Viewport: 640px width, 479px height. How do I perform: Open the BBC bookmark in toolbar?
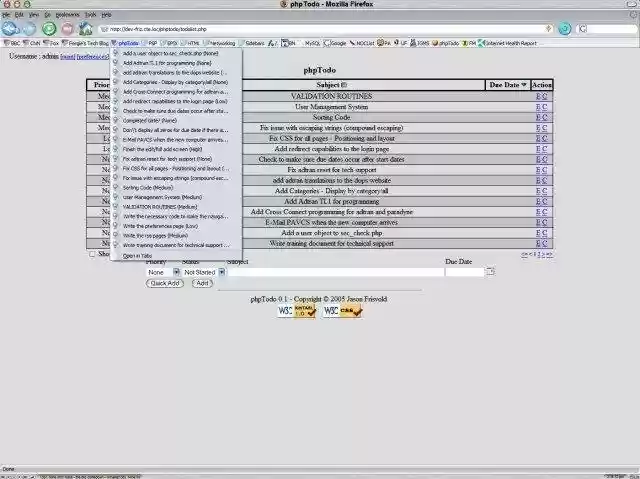tap(12, 43)
